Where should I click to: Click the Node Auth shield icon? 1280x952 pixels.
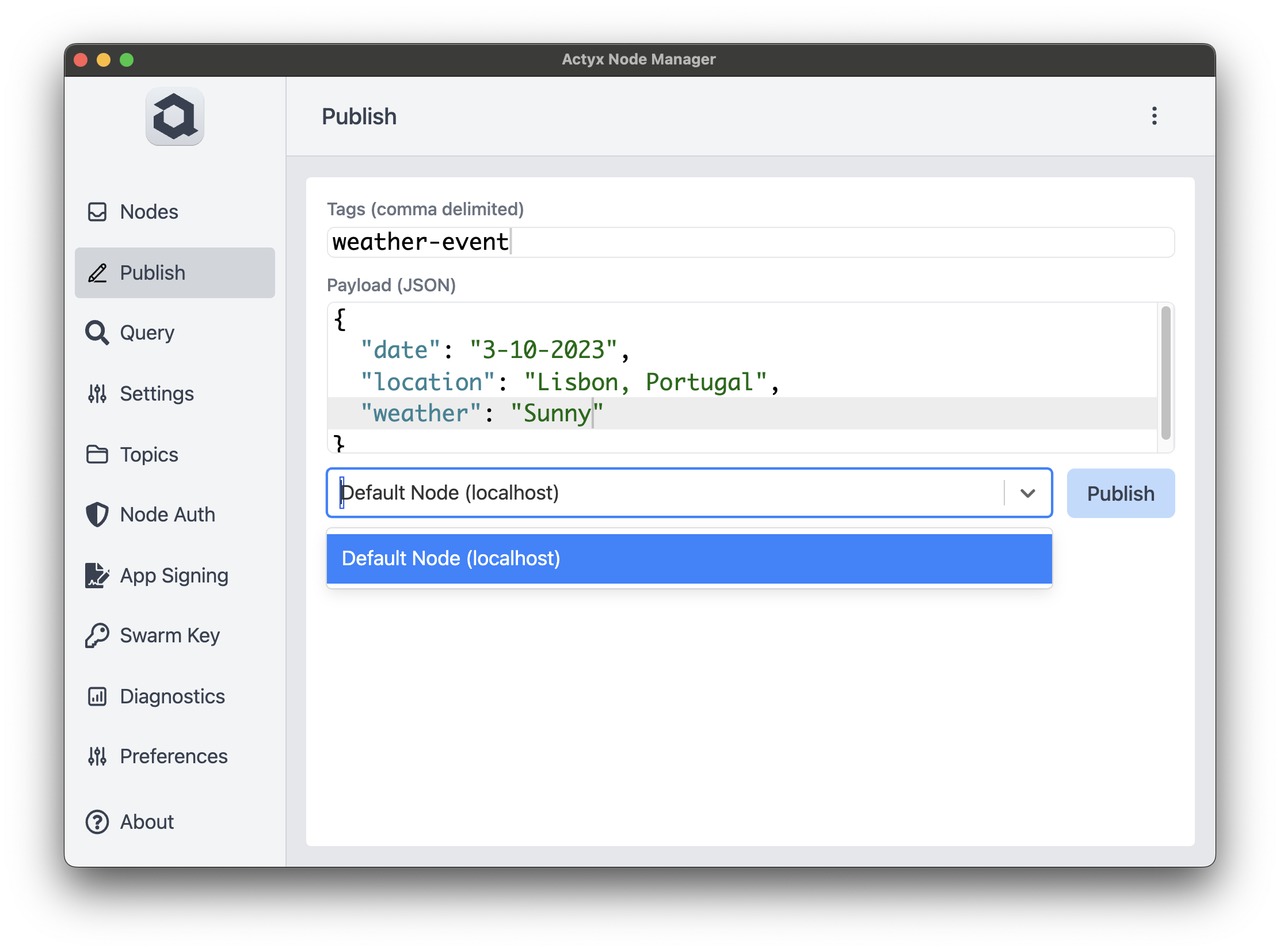pyautogui.click(x=97, y=515)
